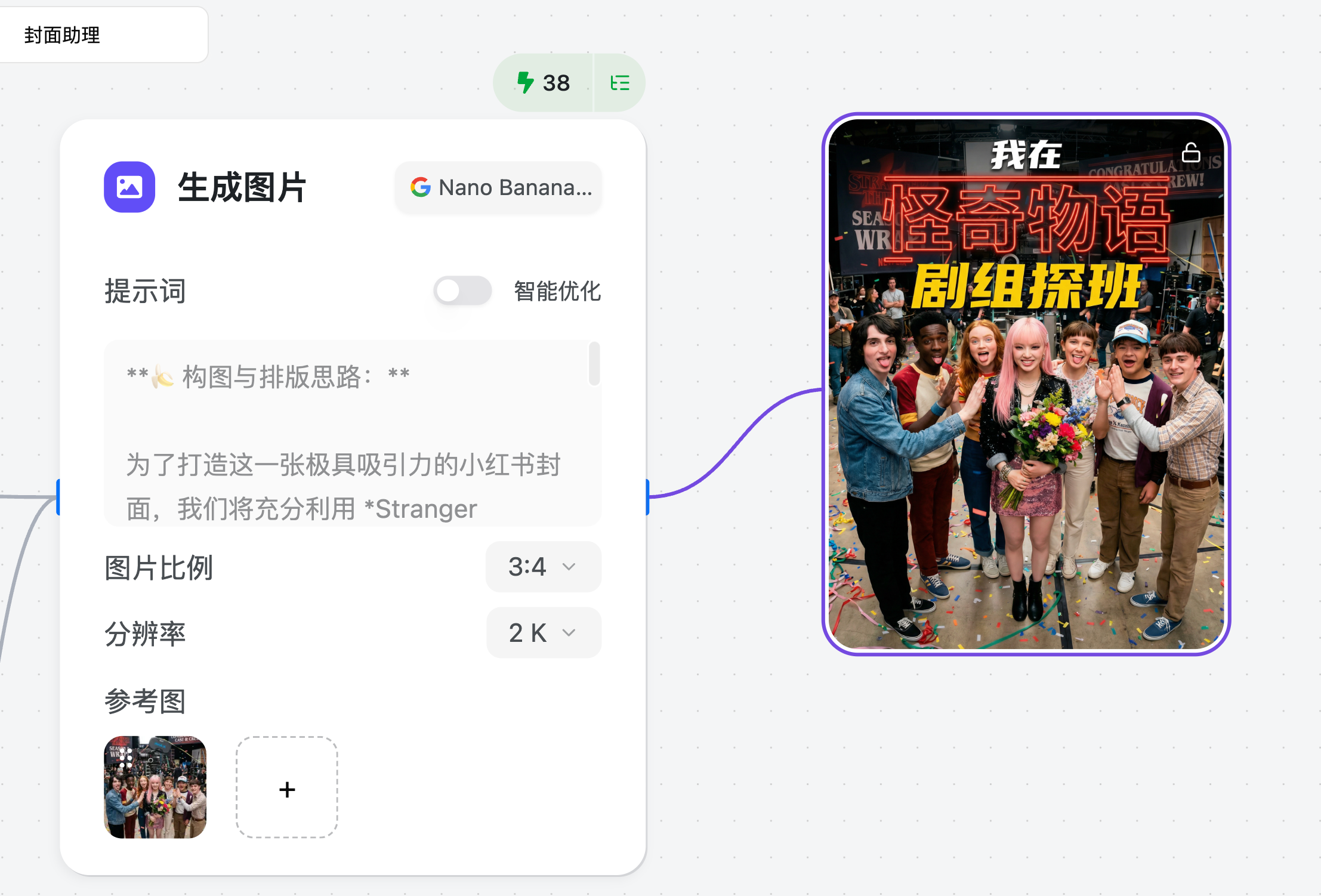
Task: Enable the 智能优化 toggle switch
Action: pos(462,291)
